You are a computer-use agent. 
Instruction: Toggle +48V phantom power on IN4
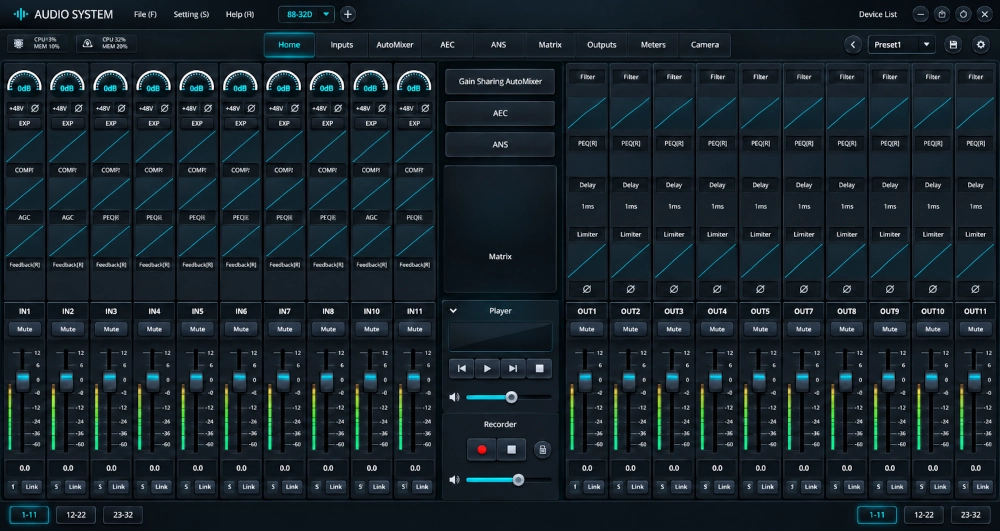coord(146,108)
